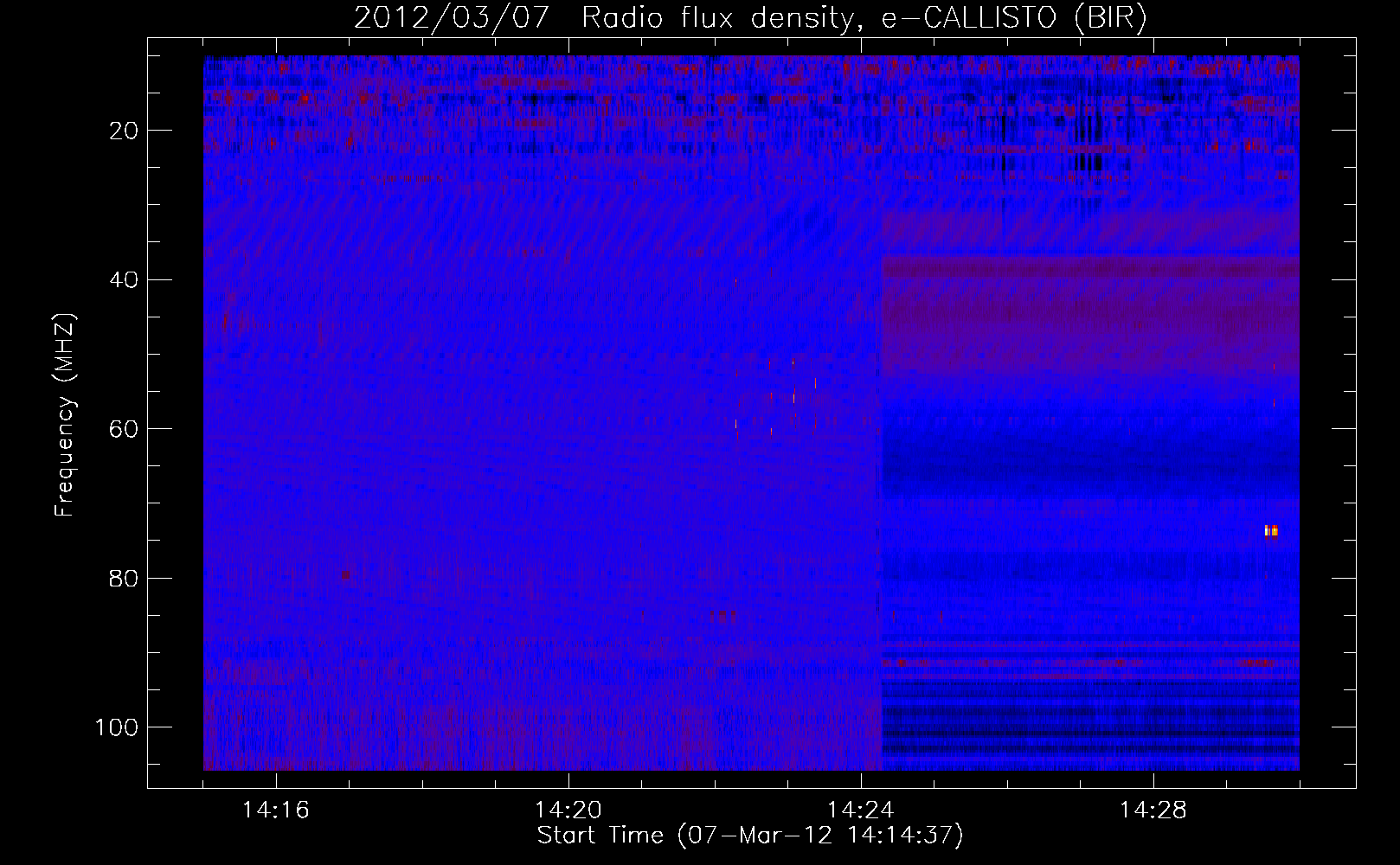This screenshot has width=1400, height=865.
Task: Click the '100' frequency tick label
Action: click(x=117, y=727)
